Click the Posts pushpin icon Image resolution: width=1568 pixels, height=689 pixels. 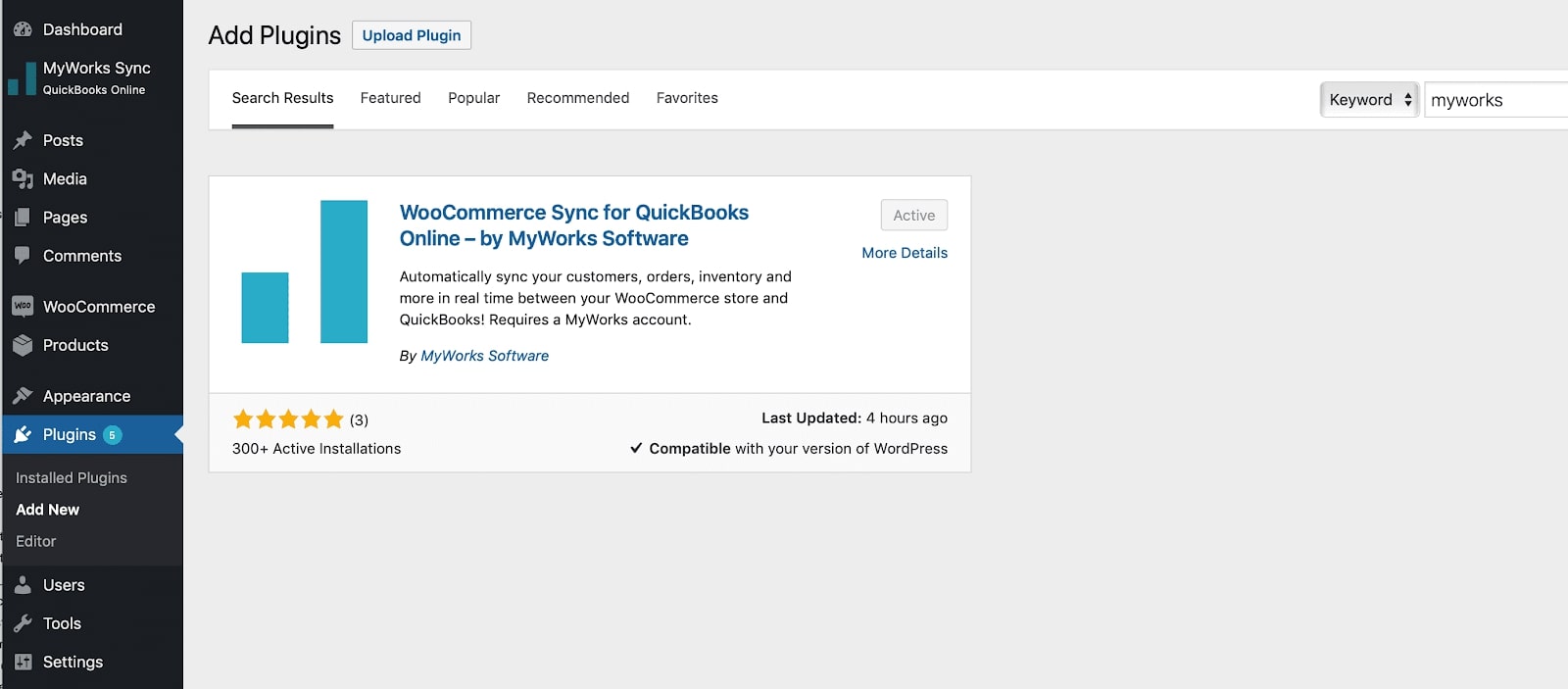(23, 140)
